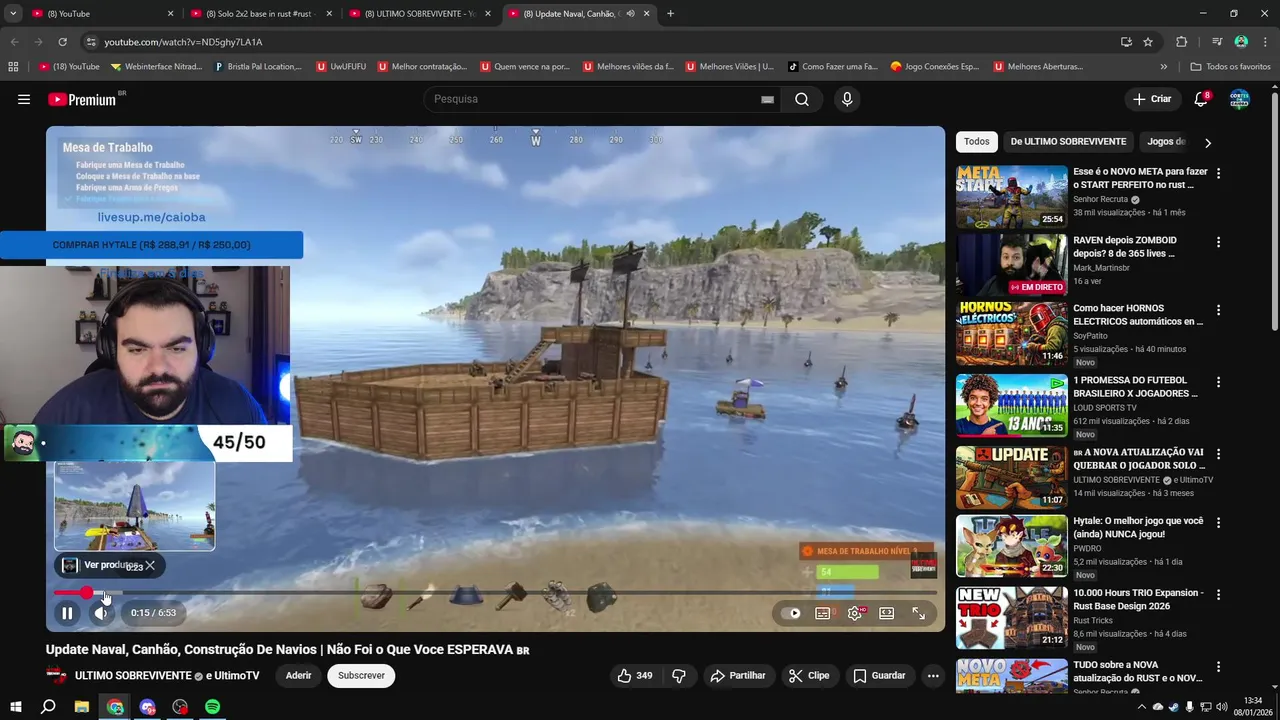Toggle autoplay switch in player

(x=794, y=613)
